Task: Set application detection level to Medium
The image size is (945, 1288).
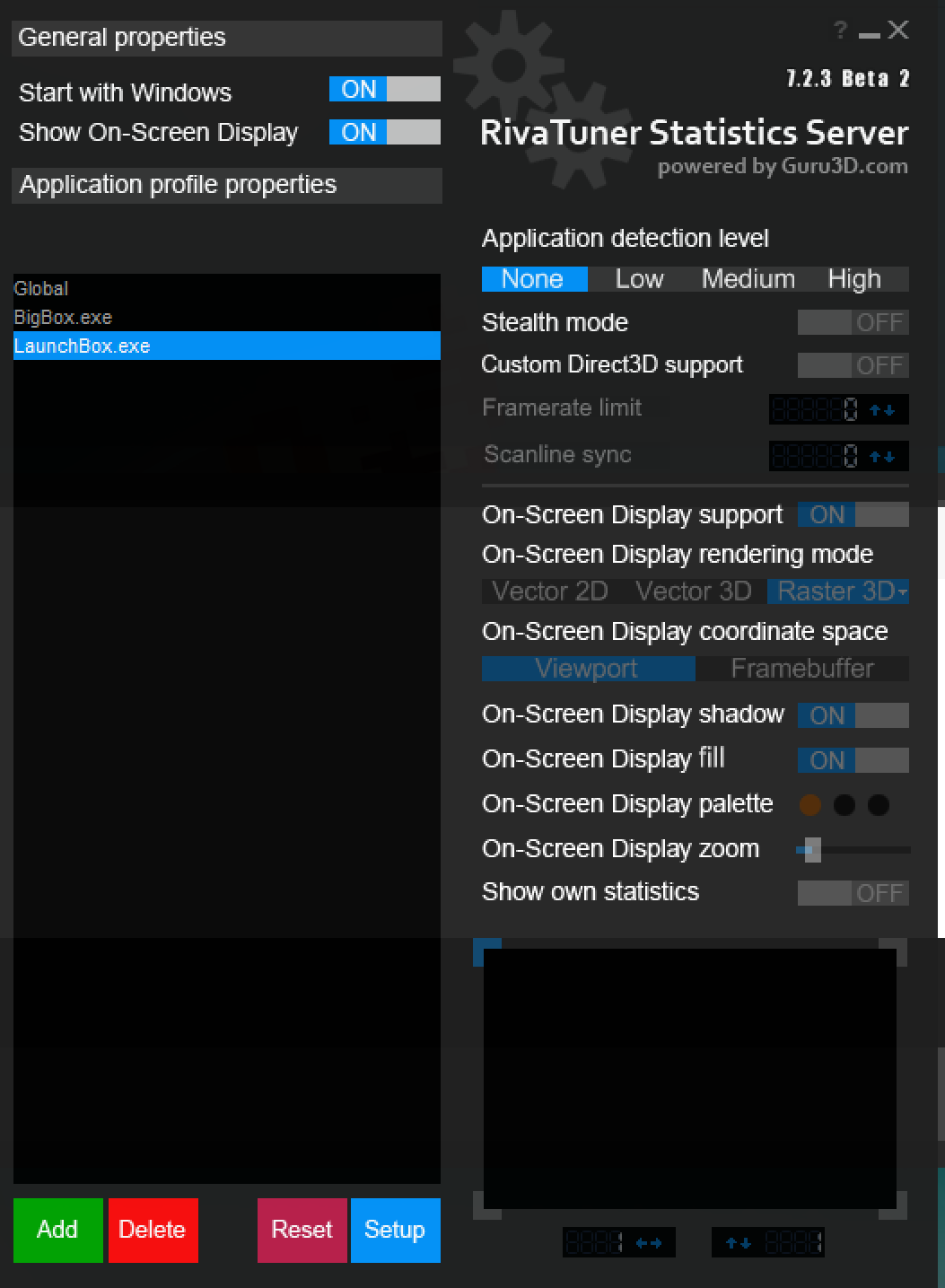Action: pos(748,279)
